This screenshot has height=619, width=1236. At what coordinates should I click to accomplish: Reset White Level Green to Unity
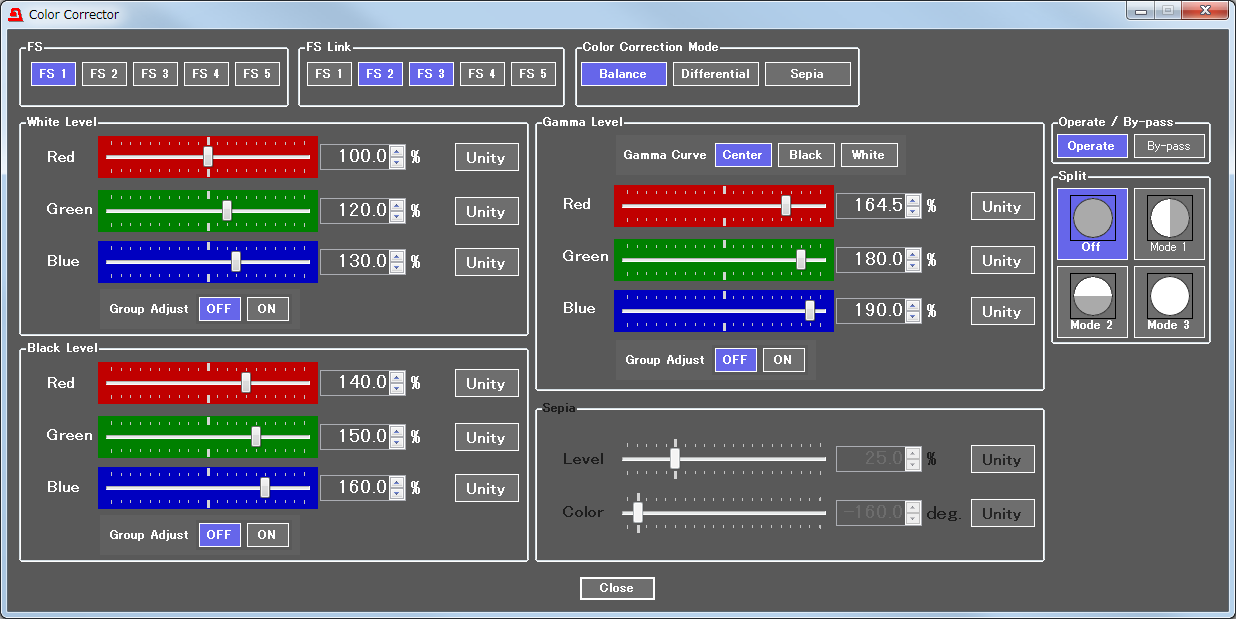coord(486,211)
